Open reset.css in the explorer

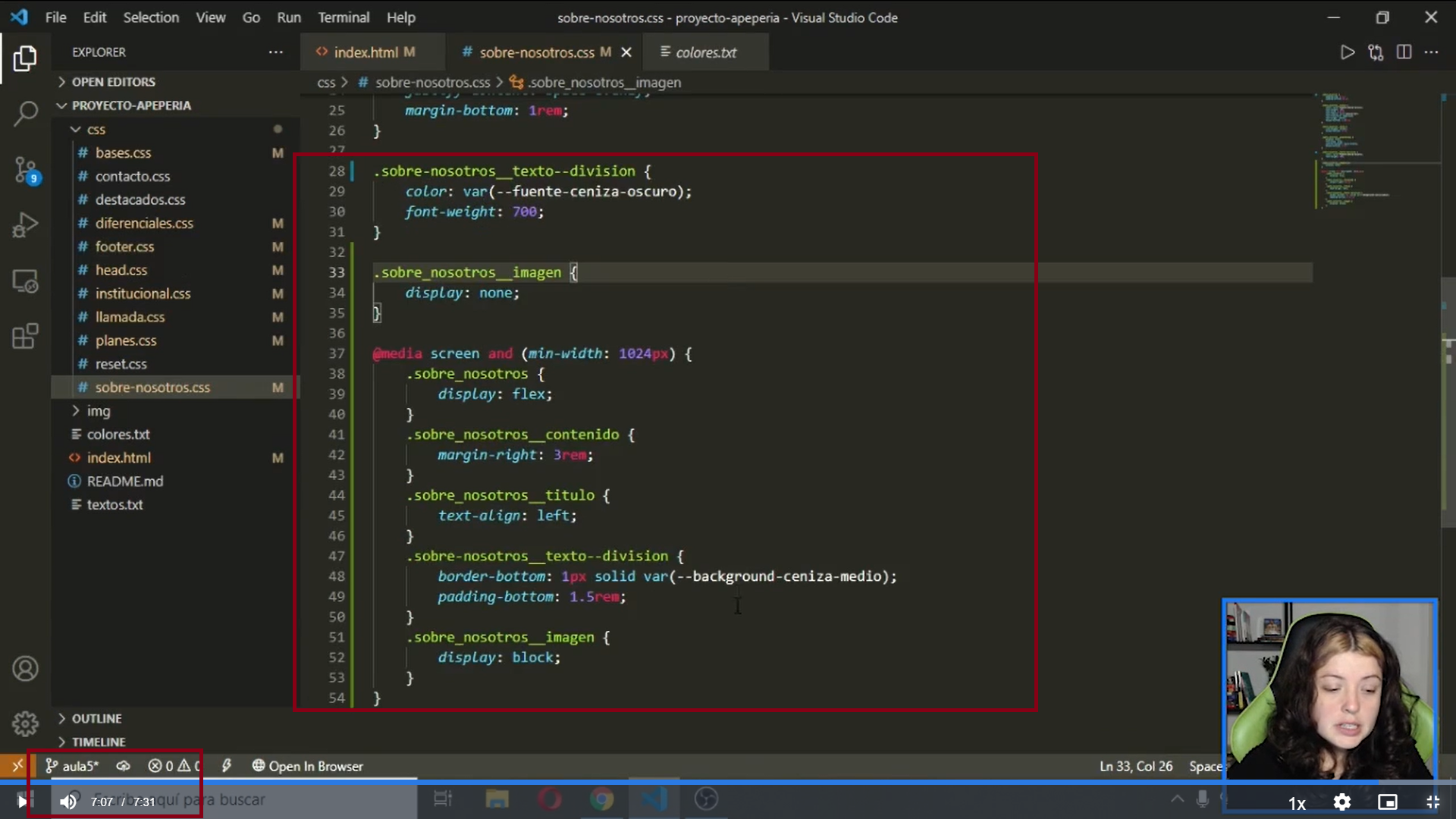[121, 365]
